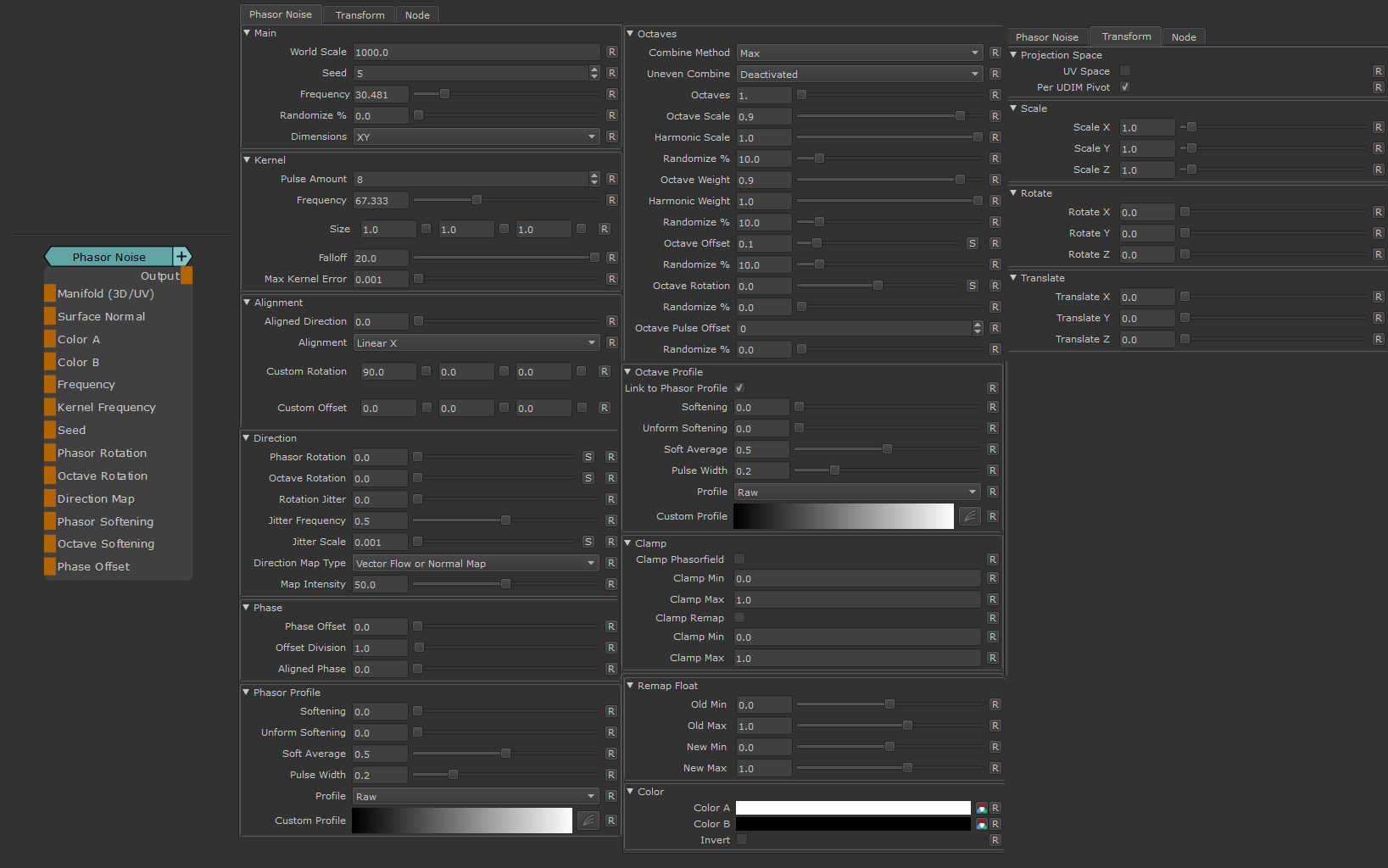Screen dimensions: 1388x868
Task: Click the Falloff slider handle
Action: click(594, 258)
